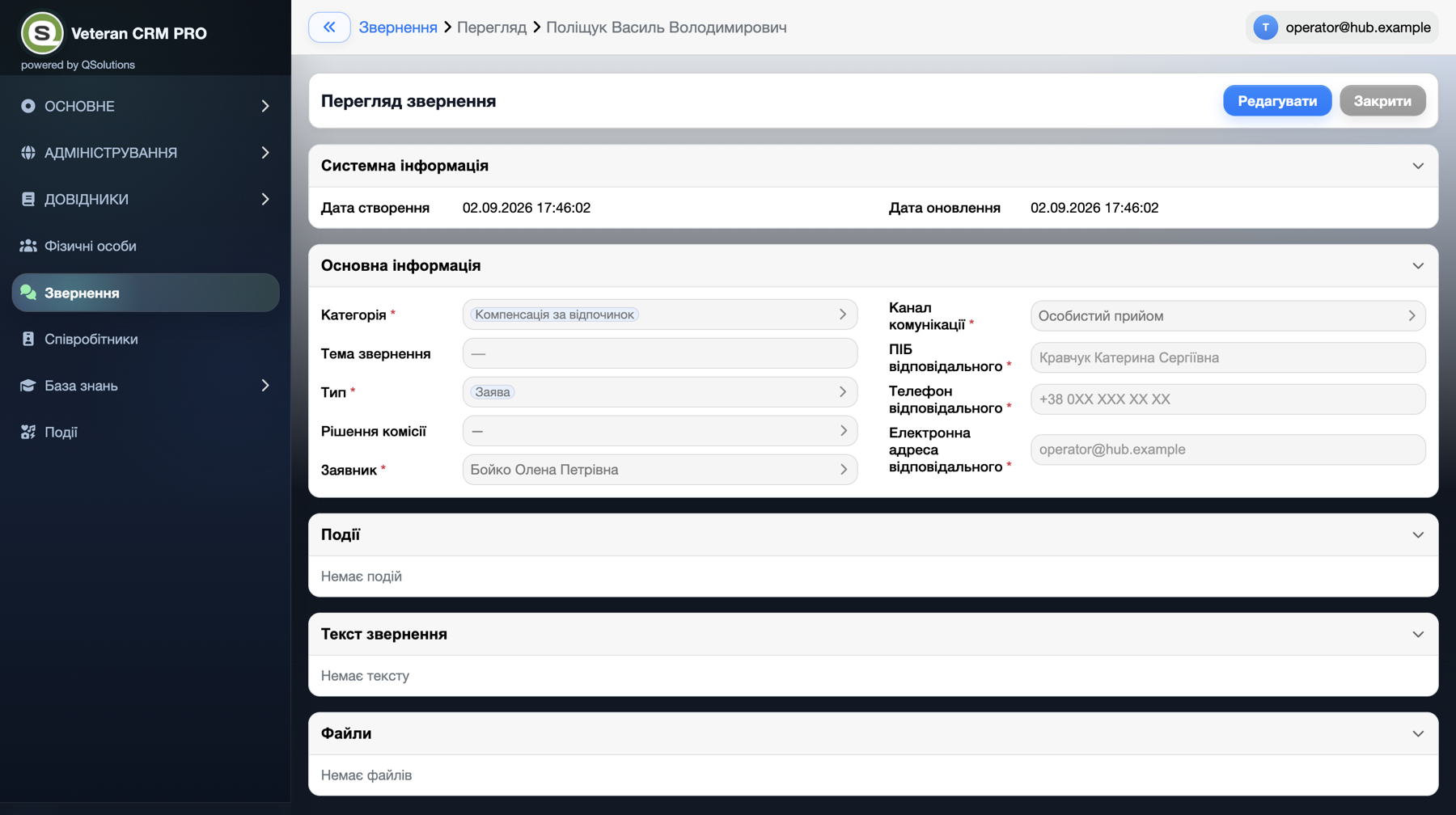
Task: Click the globe icon next to АДМІНІСТРУВАННЯ
Action: tap(28, 153)
